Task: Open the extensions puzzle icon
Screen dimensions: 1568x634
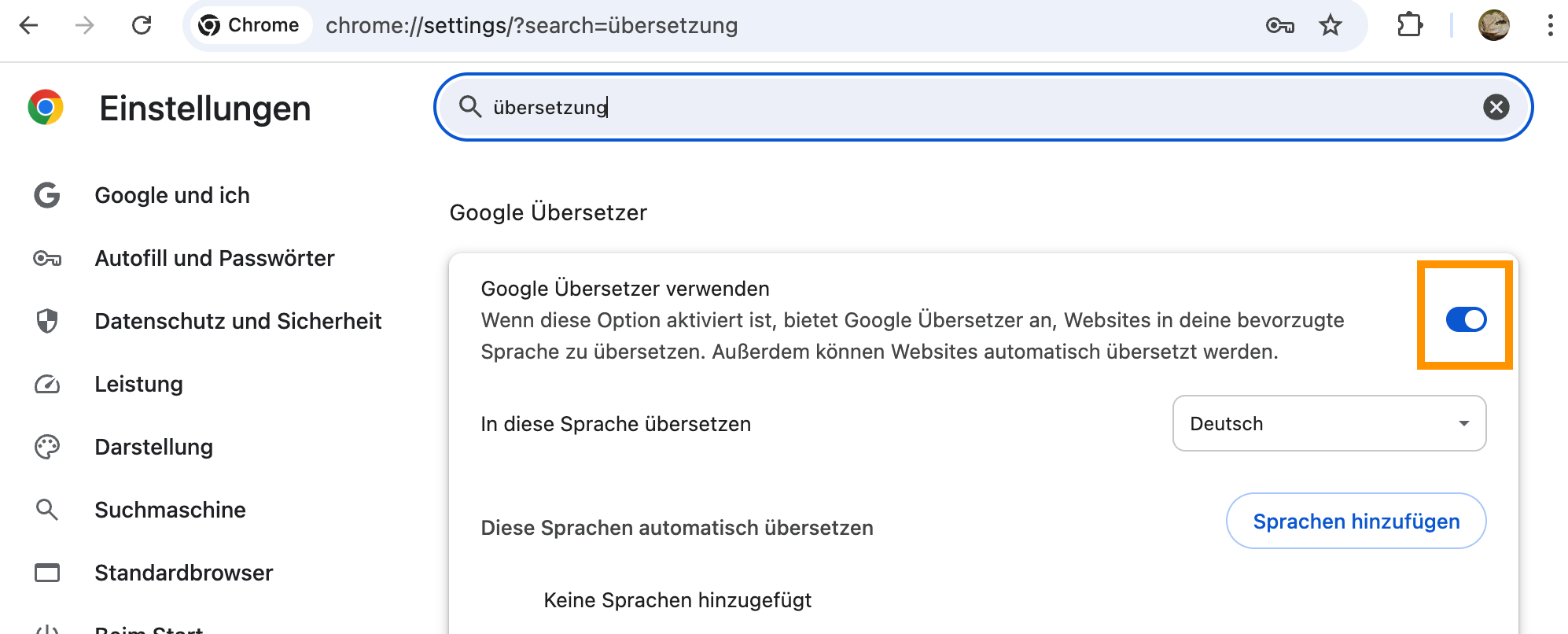Action: pos(1410,26)
